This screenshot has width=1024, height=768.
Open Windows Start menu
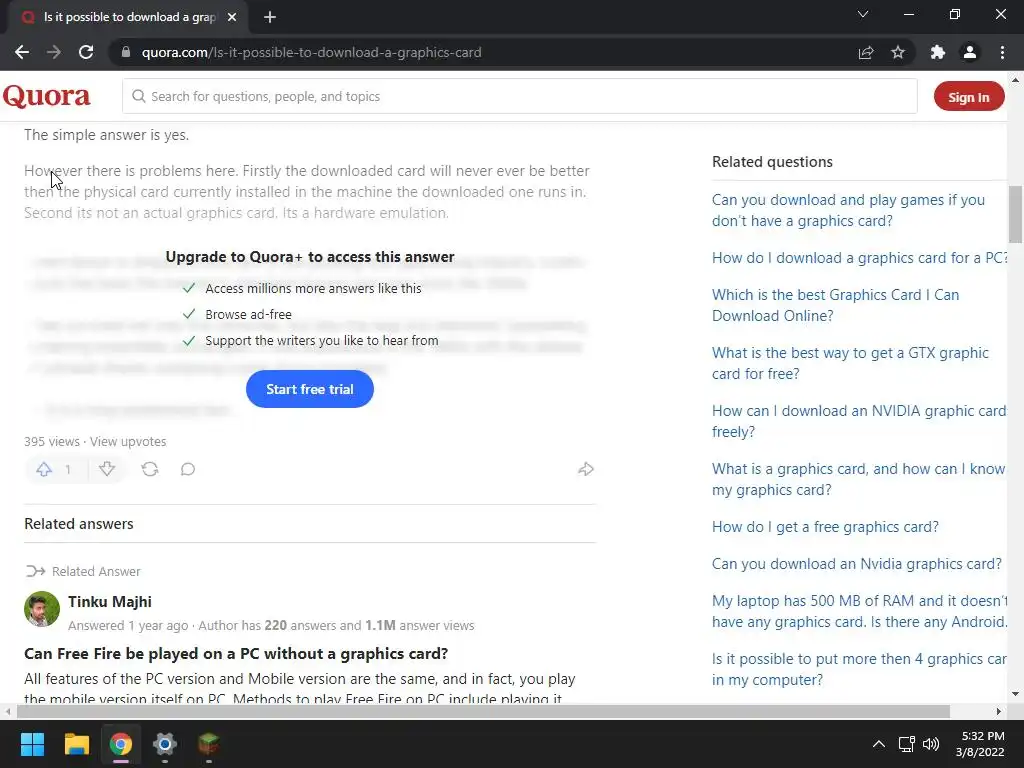pyautogui.click(x=32, y=744)
